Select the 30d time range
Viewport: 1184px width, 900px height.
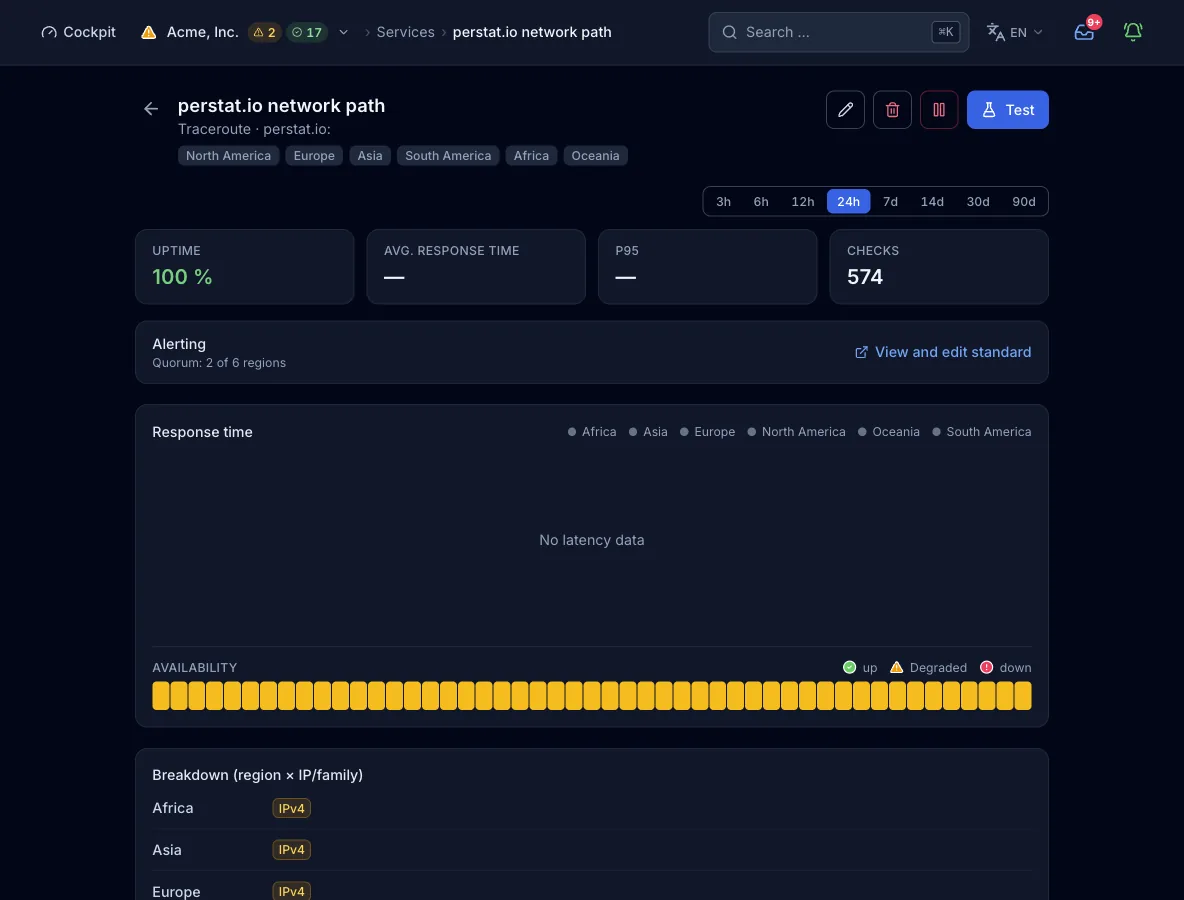tap(978, 202)
